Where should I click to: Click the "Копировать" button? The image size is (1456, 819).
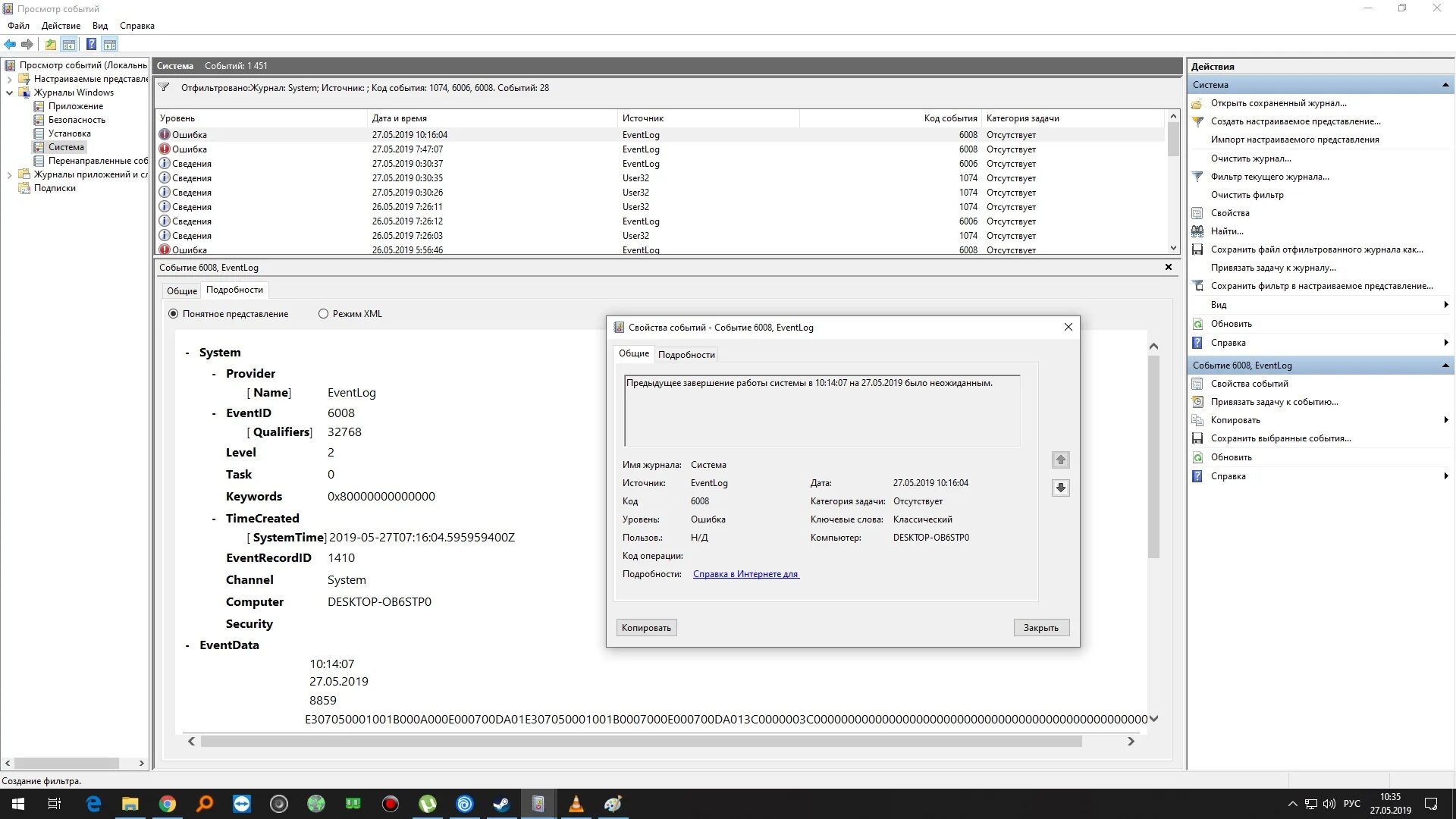(646, 628)
